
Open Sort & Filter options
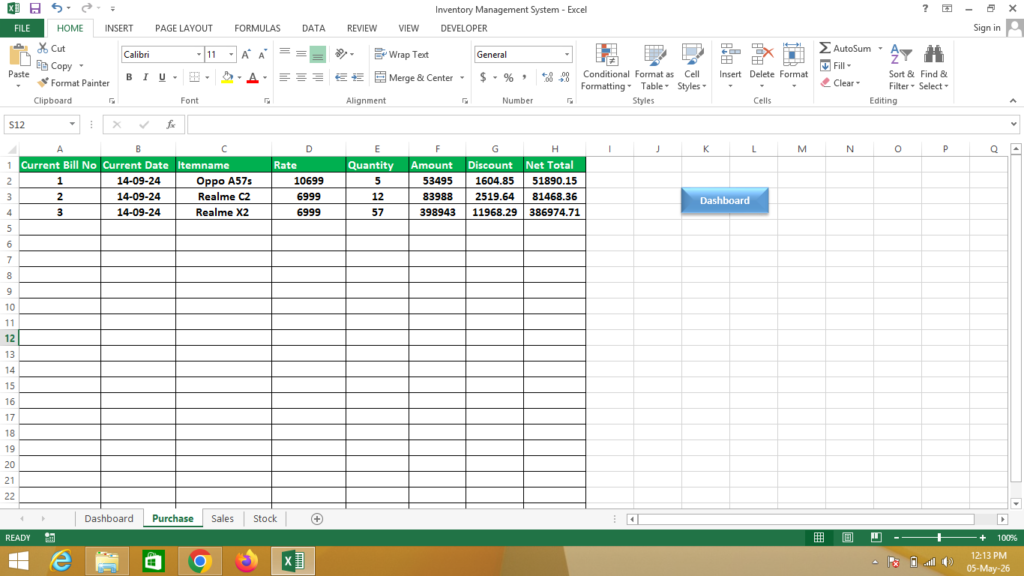[901, 67]
